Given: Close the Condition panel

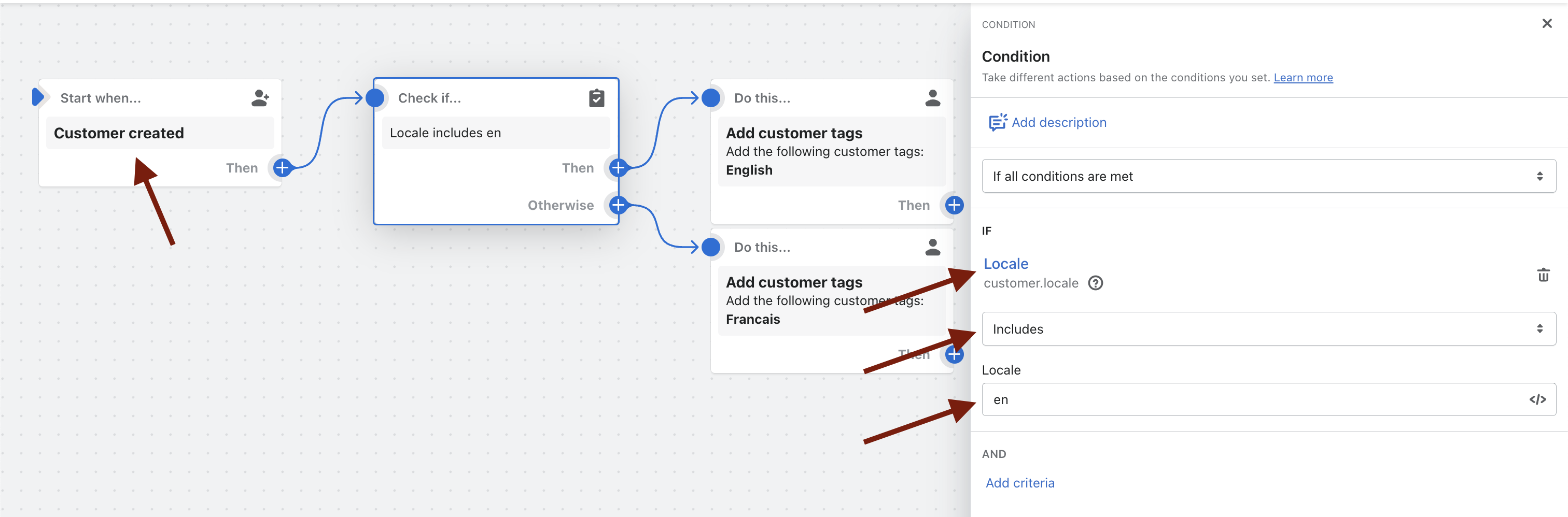Looking at the screenshot, I should click(x=1546, y=24).
